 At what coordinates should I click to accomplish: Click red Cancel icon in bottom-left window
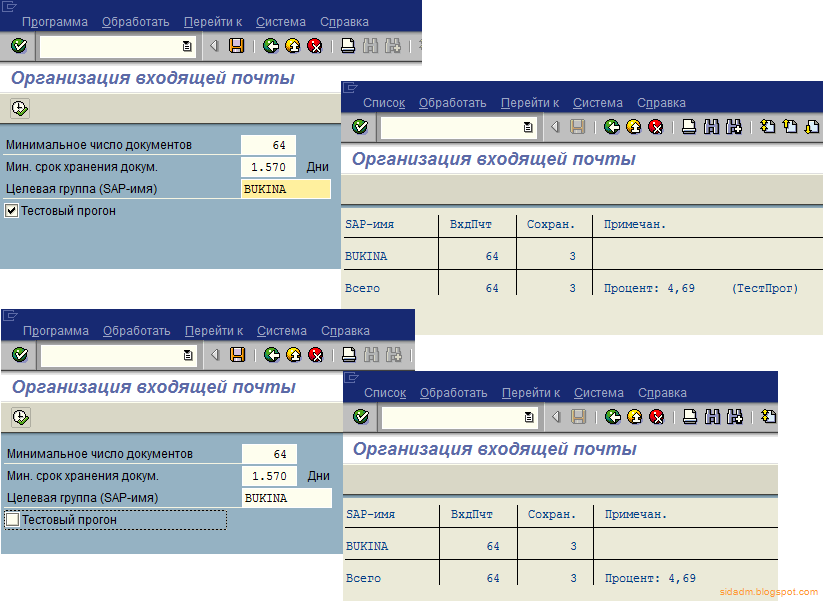pos(316,355)
